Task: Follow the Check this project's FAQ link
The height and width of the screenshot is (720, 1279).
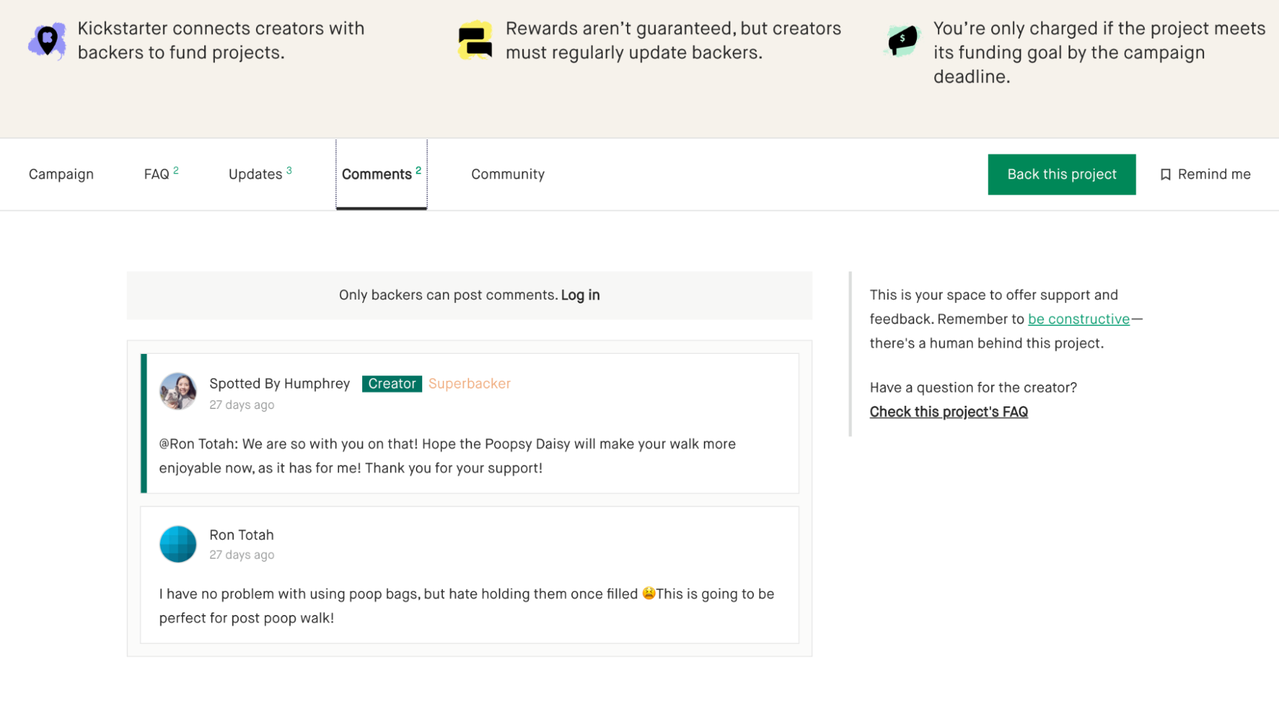Action: 948,412
